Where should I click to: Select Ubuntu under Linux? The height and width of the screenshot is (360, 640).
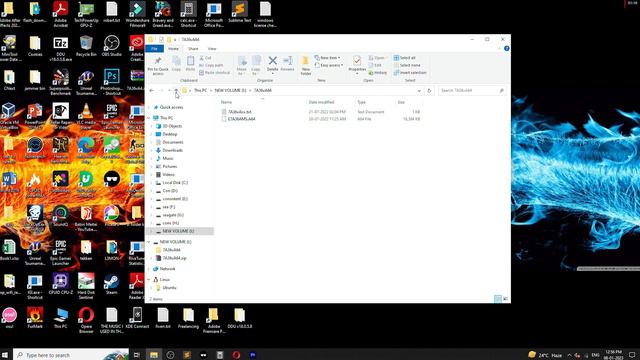(169, 288)
